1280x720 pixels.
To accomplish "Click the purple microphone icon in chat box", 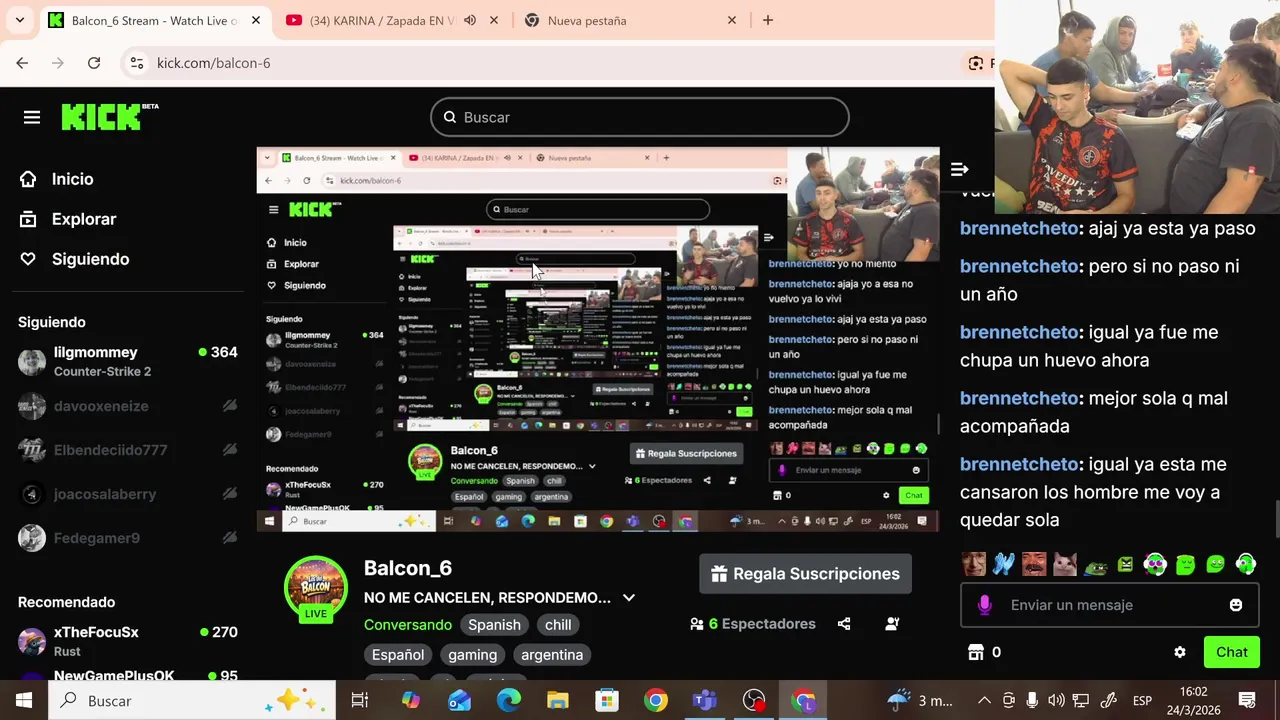I will pos(985,605).
